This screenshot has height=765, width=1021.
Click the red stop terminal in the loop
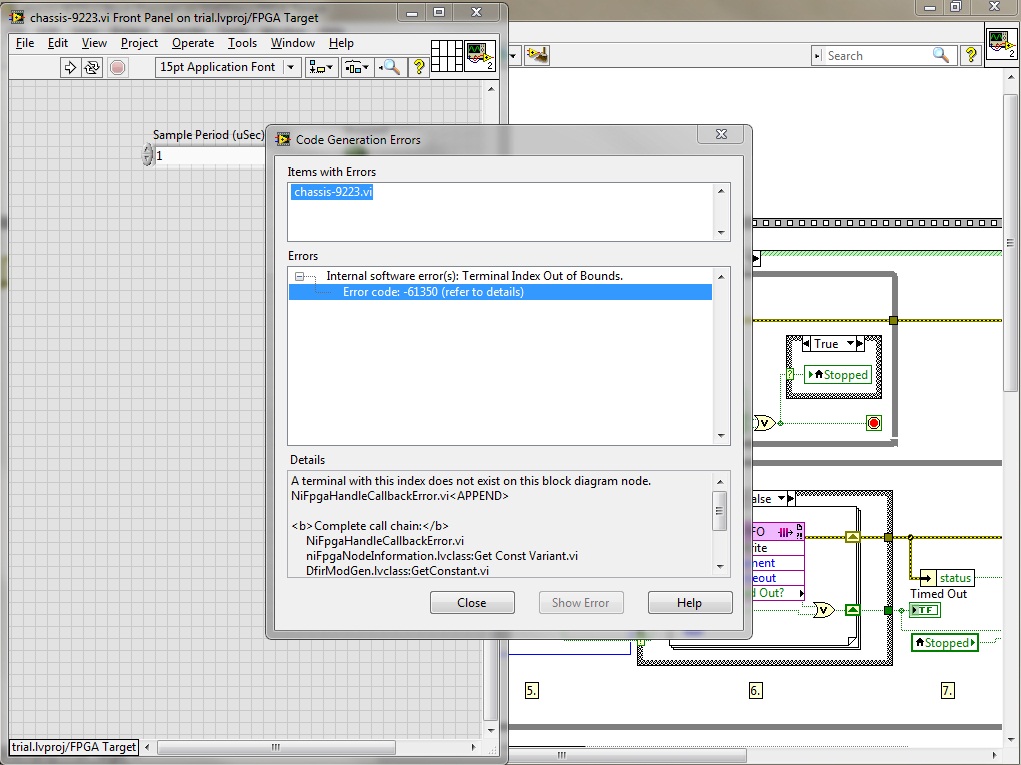[874, 423]
